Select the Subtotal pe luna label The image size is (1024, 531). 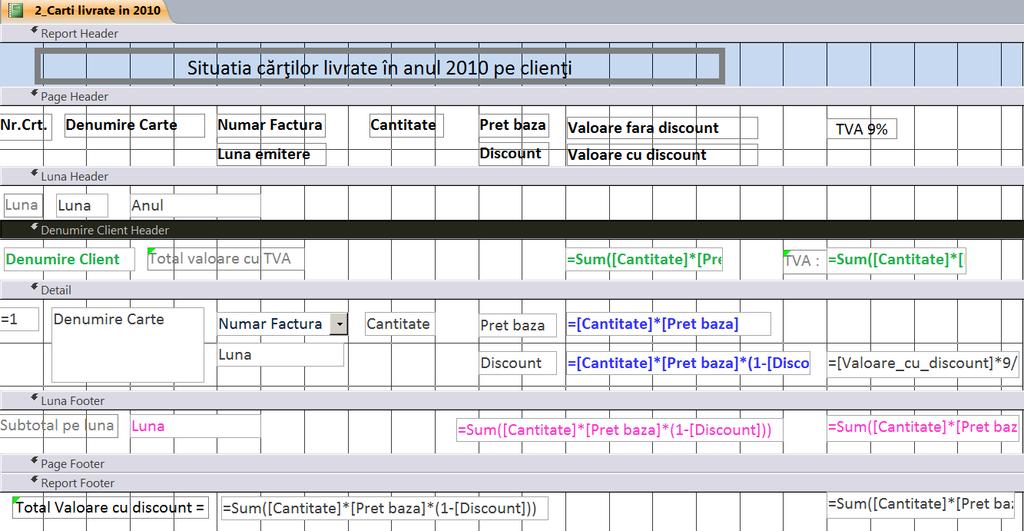[x=59, y=425]
